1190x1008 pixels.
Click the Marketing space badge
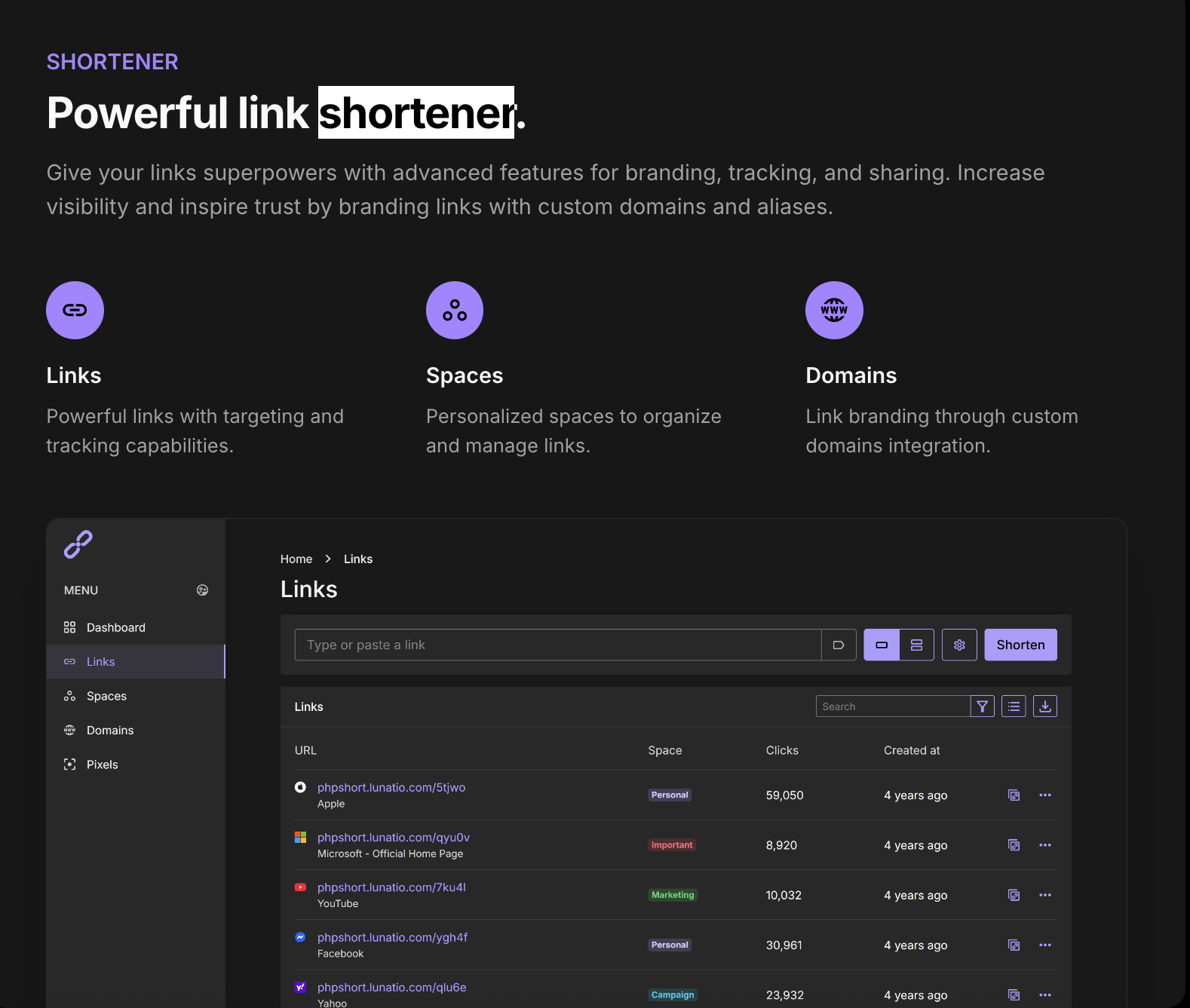click(673, 895)
